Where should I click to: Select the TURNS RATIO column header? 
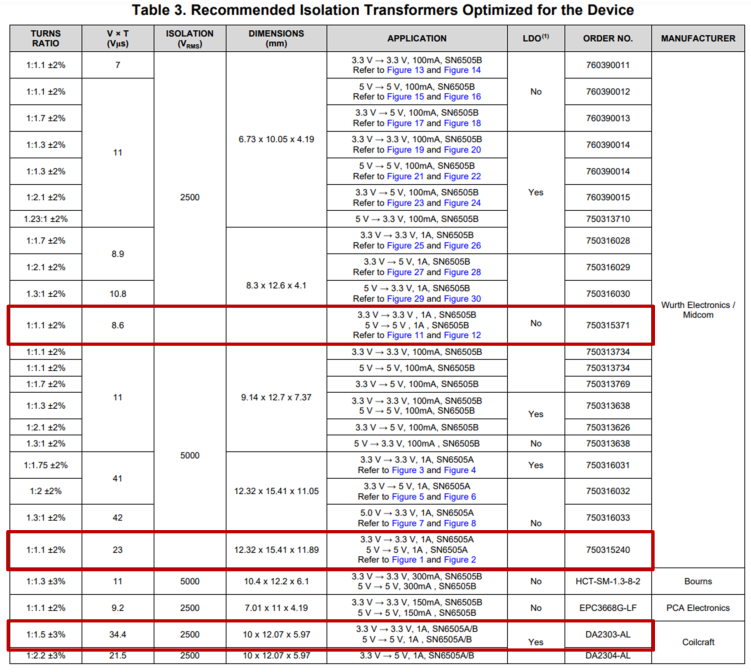coord(46,38)
